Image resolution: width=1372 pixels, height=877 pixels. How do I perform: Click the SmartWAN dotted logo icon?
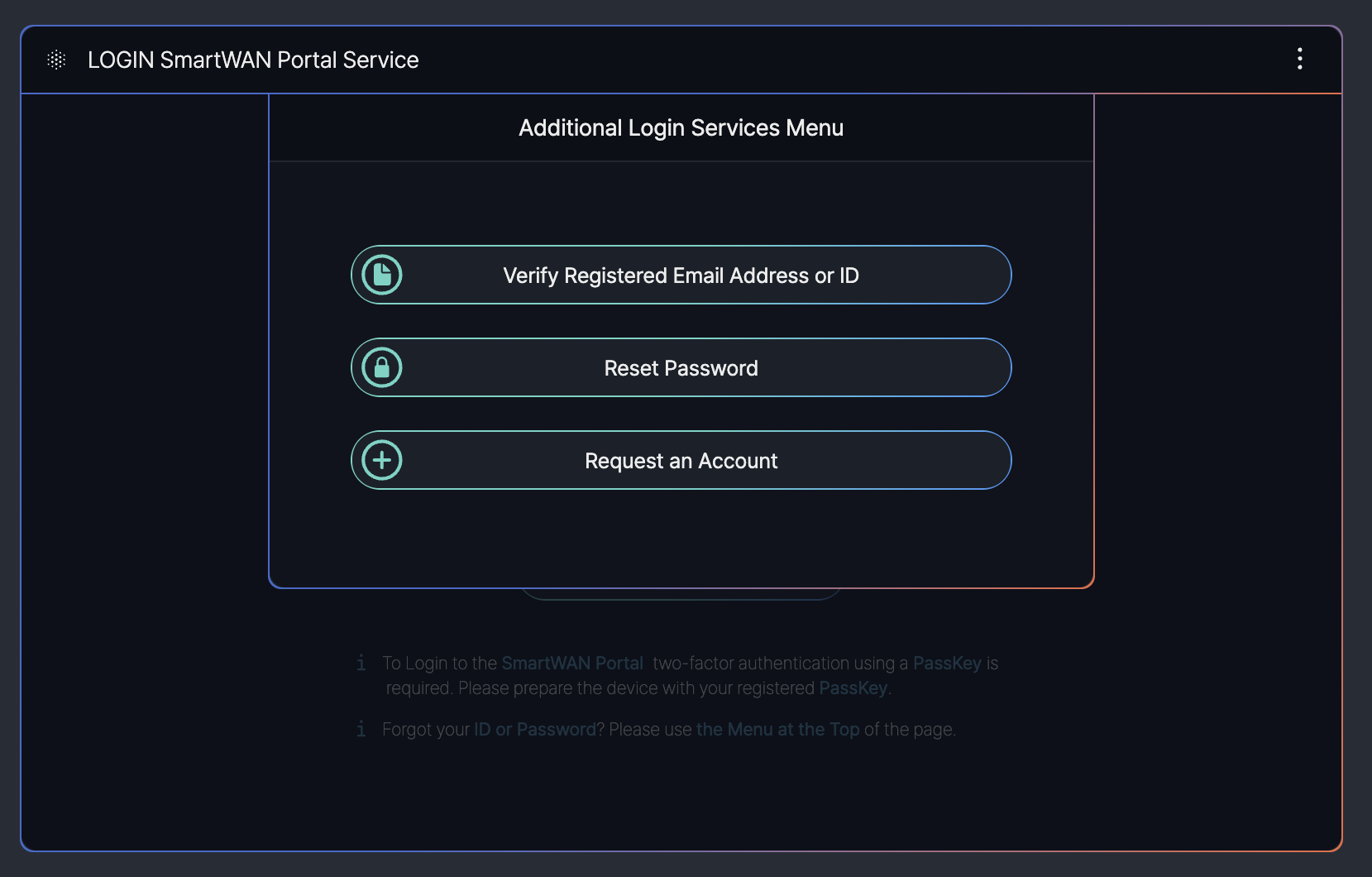pyautogui.click(x=56, y=60)
